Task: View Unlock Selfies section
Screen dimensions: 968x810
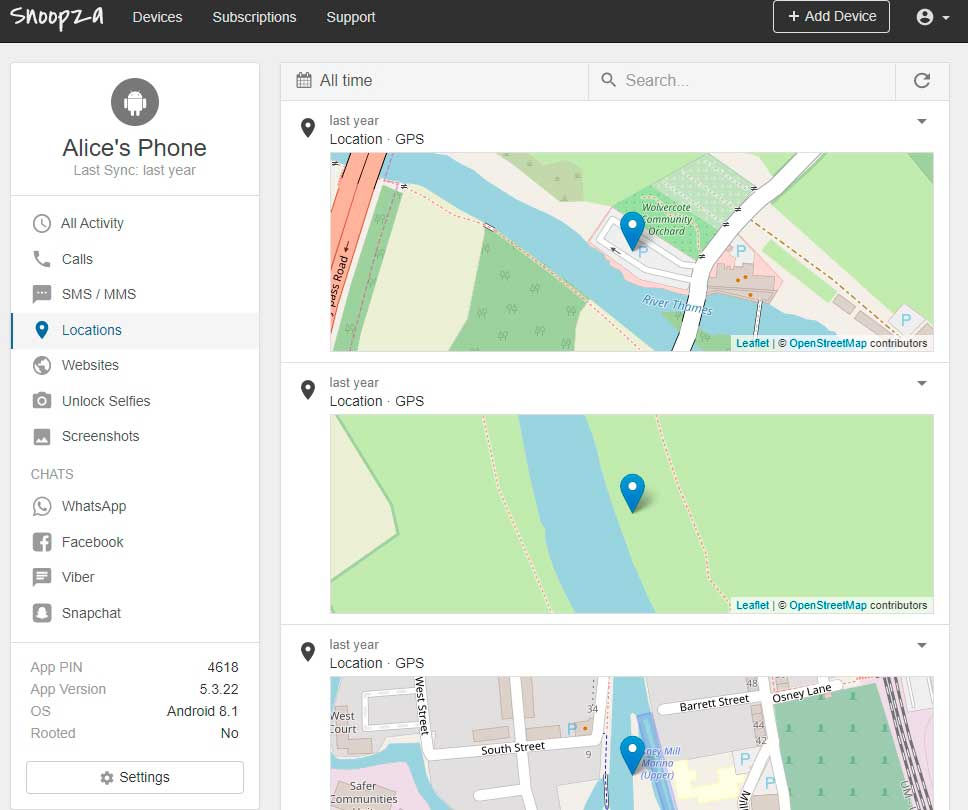Action: [135, 401]
